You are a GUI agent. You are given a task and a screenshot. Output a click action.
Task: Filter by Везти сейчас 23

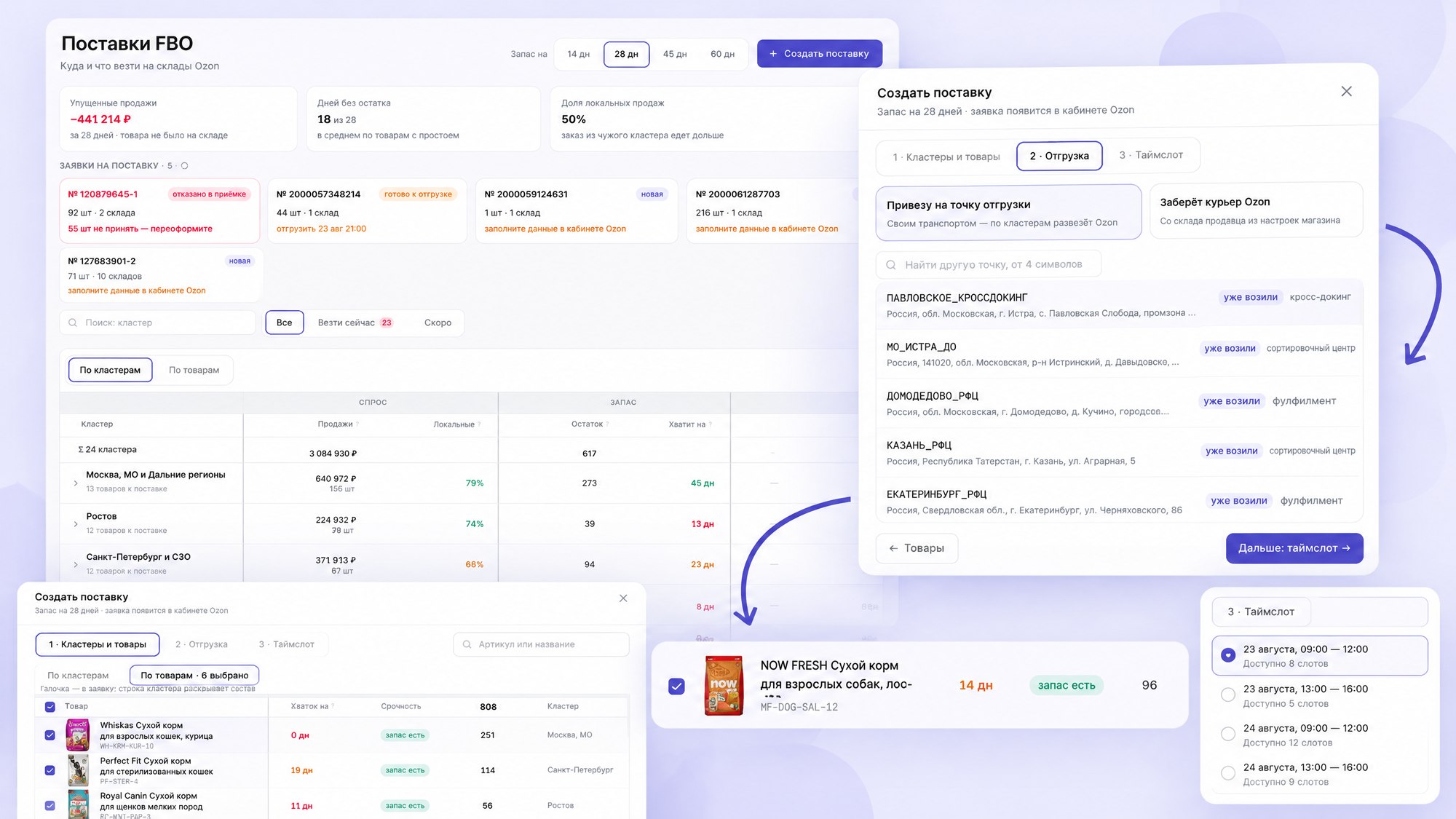point(355,323)
